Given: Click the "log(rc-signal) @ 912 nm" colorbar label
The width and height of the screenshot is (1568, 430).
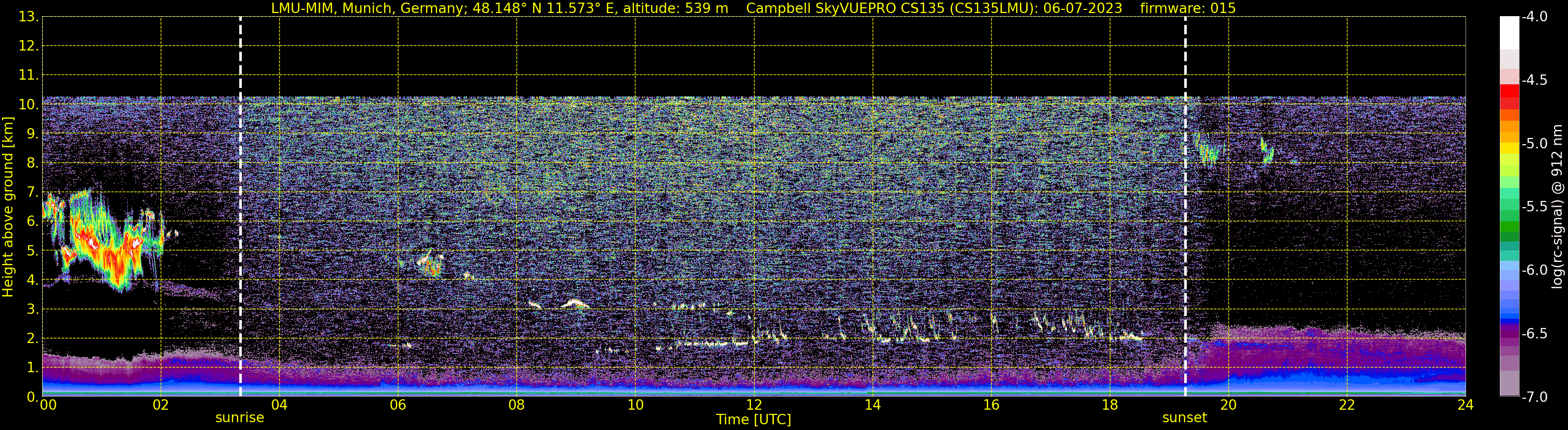Looking at the screenshot, I should click(1558, 207).
